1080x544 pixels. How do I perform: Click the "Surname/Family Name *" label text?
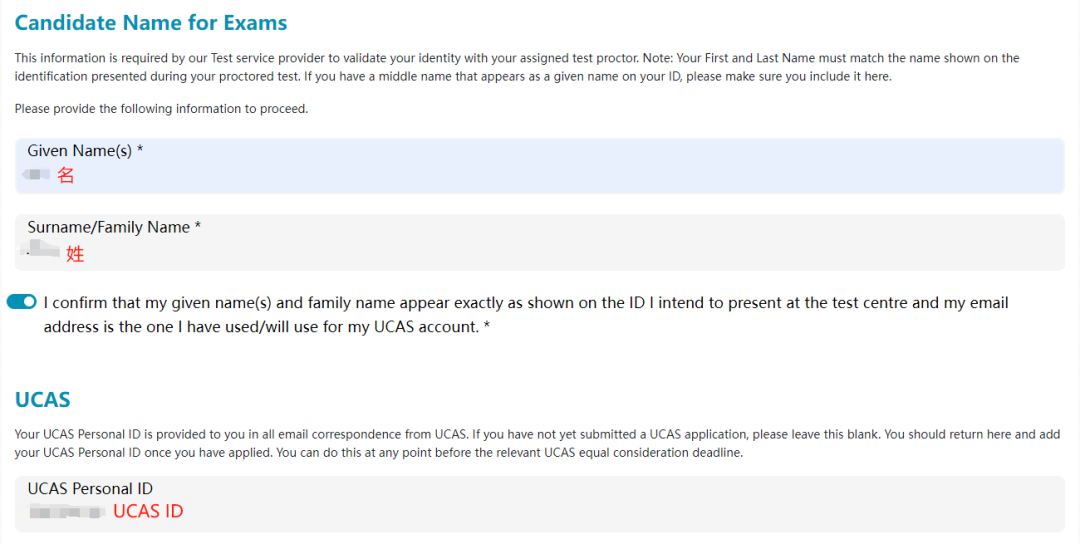pyautogui.click(x=114, y=227)
